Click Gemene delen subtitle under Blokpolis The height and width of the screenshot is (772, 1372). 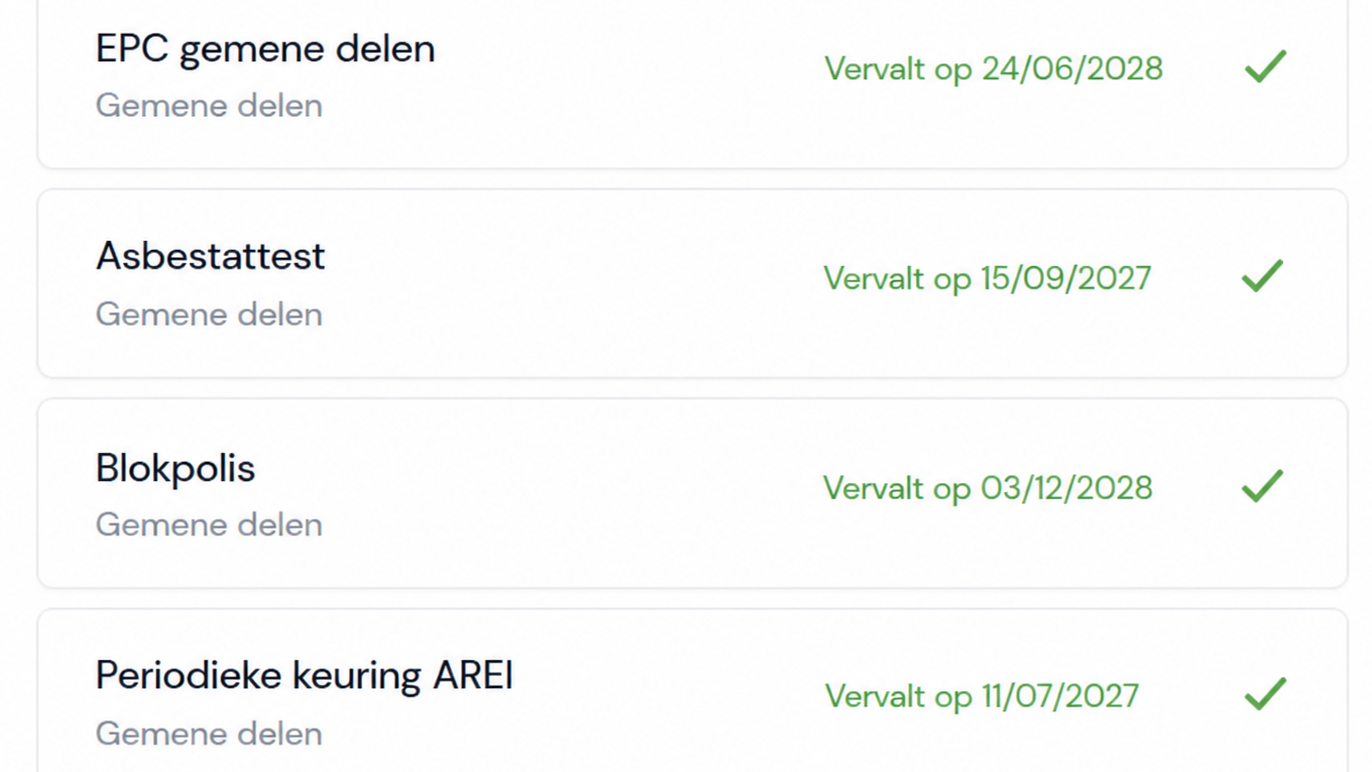pos(209,524)
